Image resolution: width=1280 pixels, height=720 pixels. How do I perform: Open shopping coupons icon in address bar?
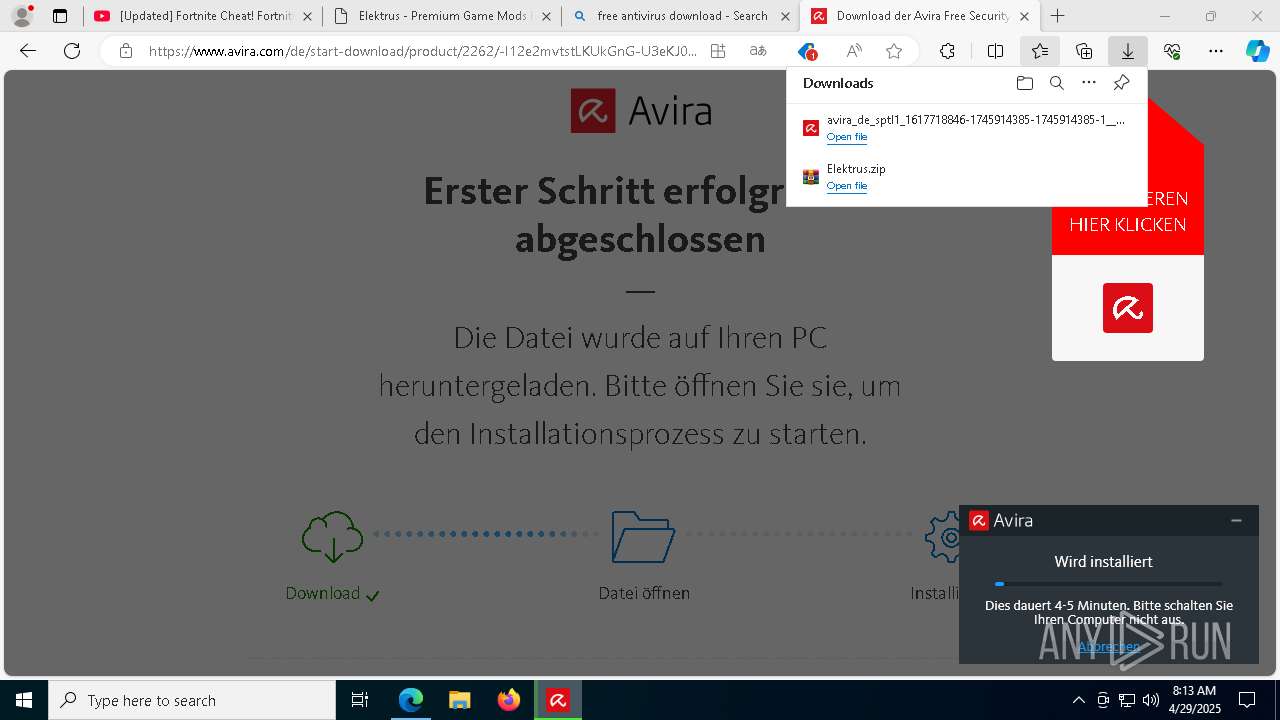(x=807, y=51)
